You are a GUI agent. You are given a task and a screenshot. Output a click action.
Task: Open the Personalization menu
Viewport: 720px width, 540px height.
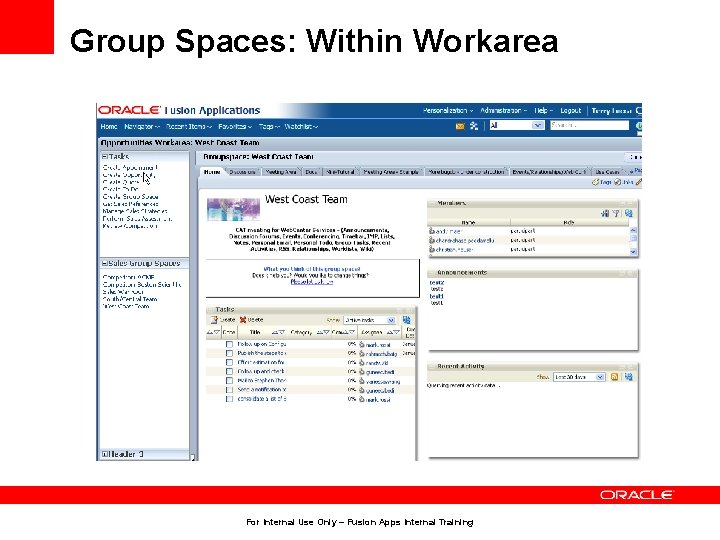pos(447,111)
